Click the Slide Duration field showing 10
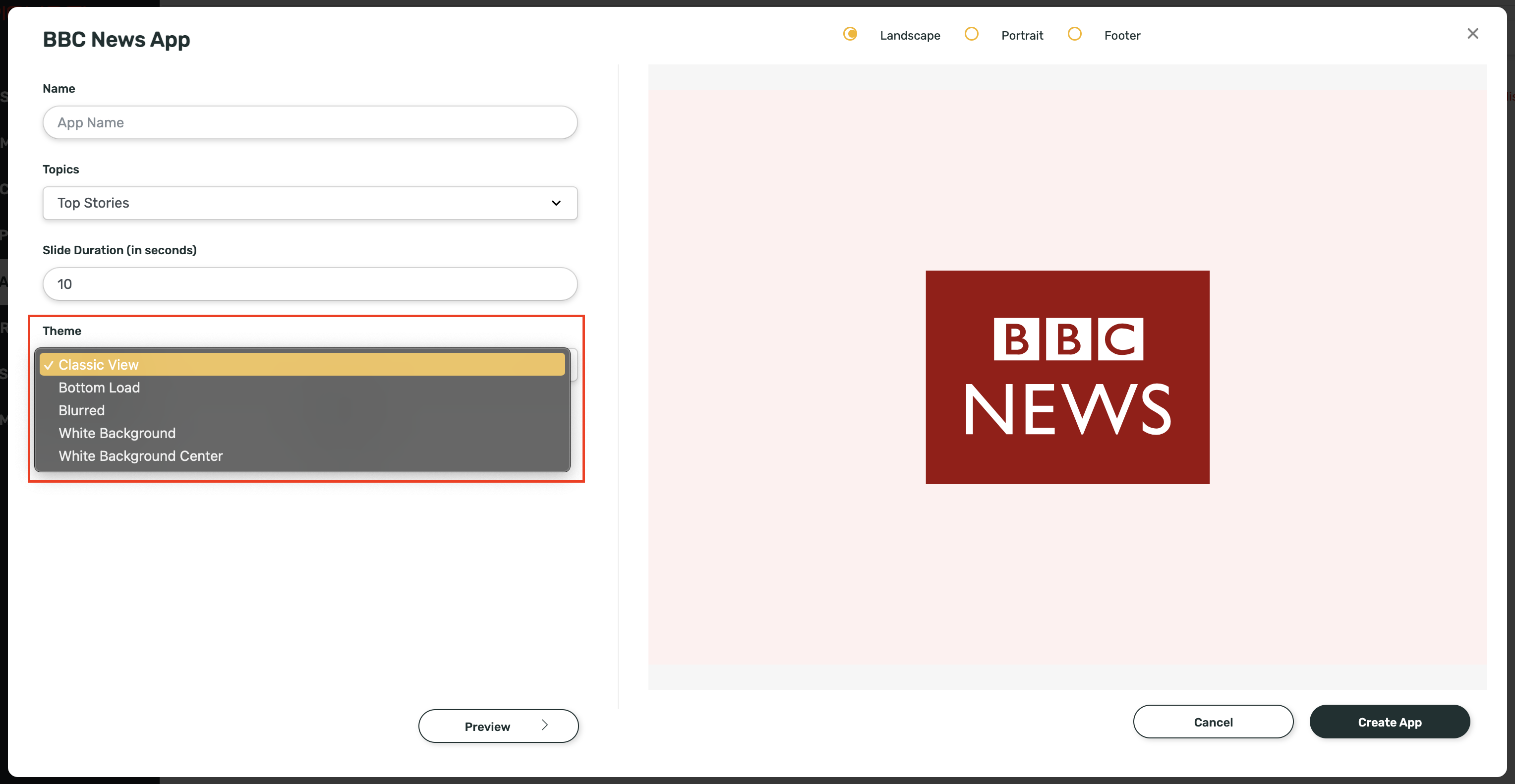 [310, 284]
